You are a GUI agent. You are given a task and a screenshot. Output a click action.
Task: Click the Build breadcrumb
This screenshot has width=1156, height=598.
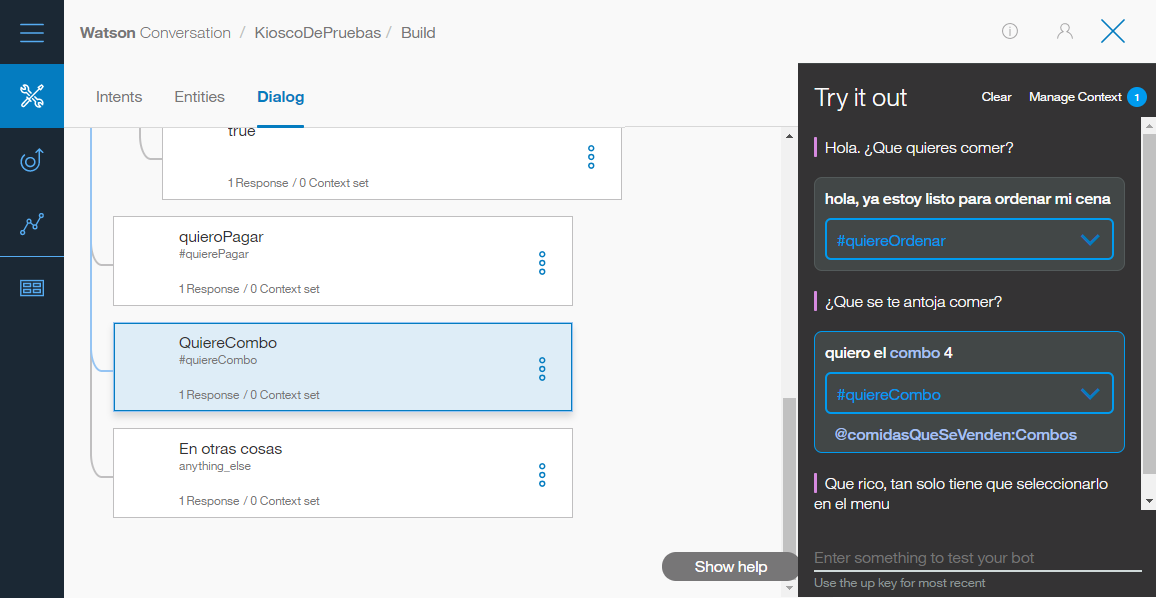click(418, 33)
